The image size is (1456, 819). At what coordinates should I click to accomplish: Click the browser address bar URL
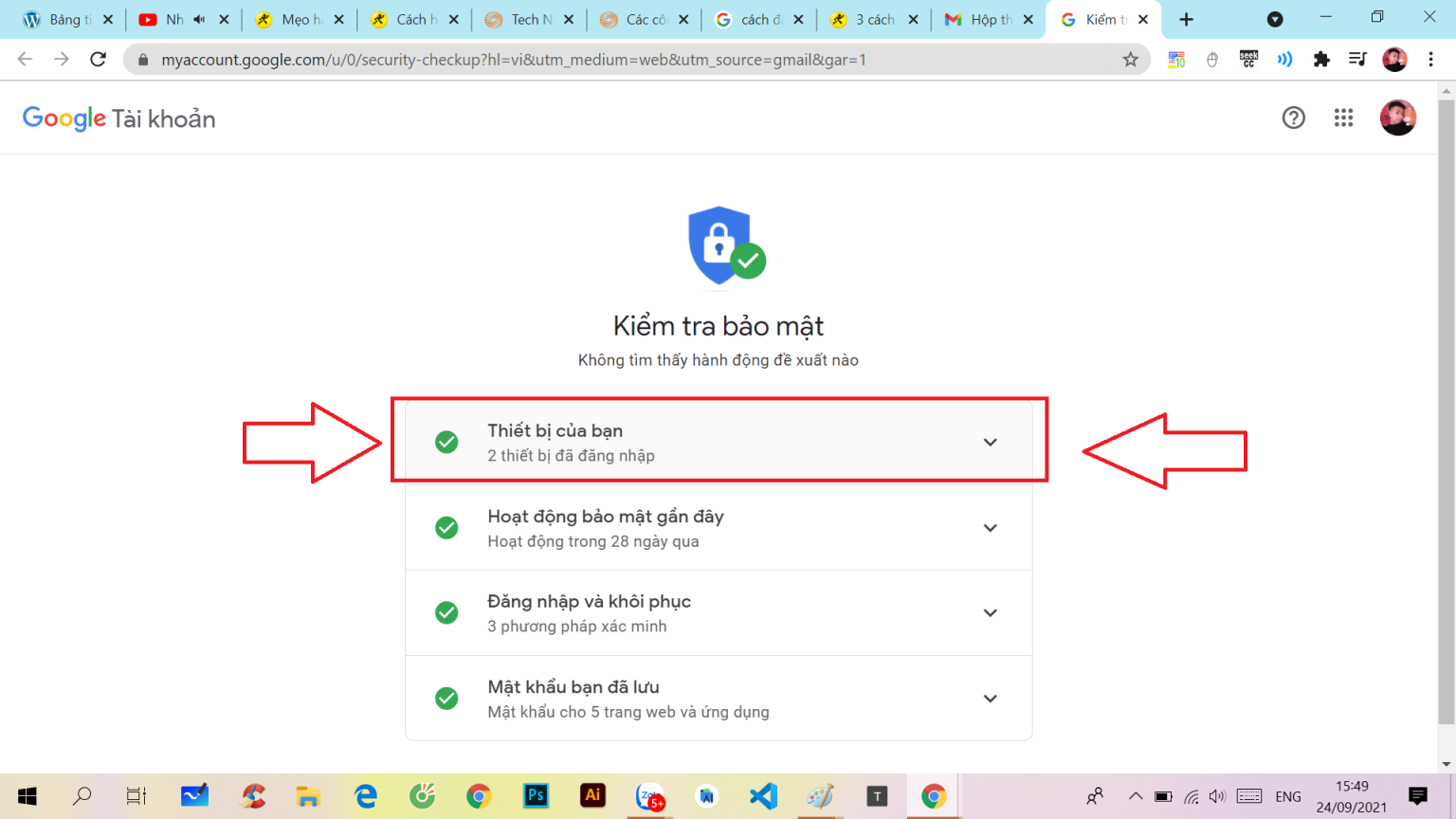click(x=512, y=60)
